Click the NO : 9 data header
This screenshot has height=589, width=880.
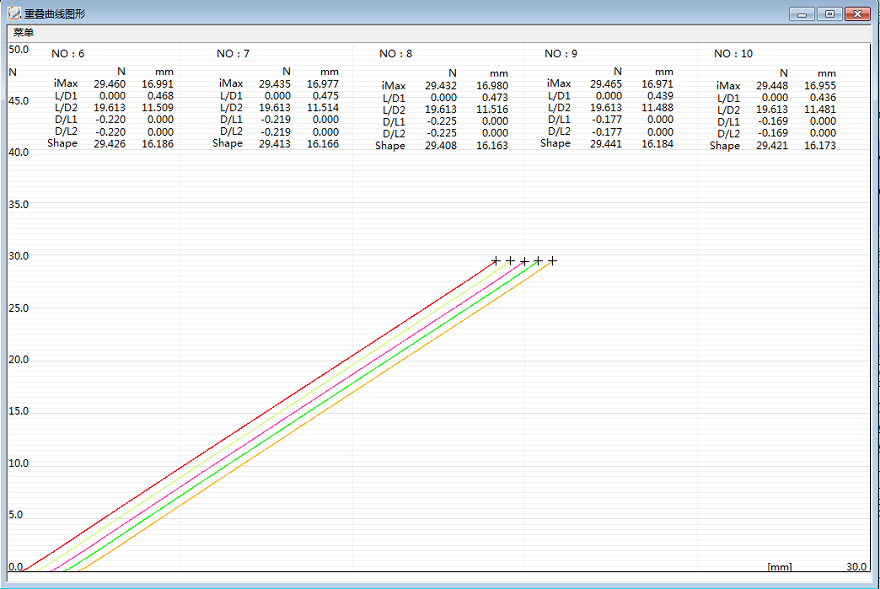coord(560,53)
